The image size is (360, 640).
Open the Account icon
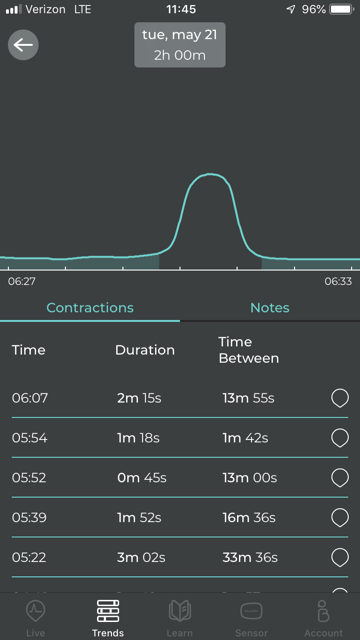[x=323, y=611]
